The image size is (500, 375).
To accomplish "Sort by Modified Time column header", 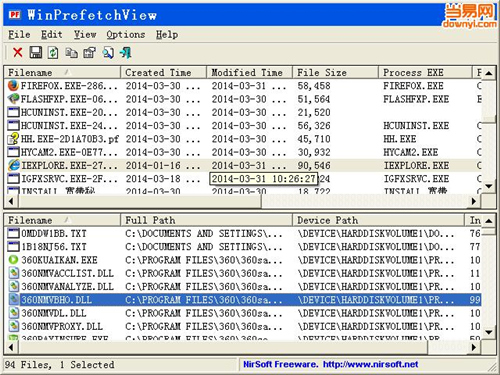I will pos(249,72).
